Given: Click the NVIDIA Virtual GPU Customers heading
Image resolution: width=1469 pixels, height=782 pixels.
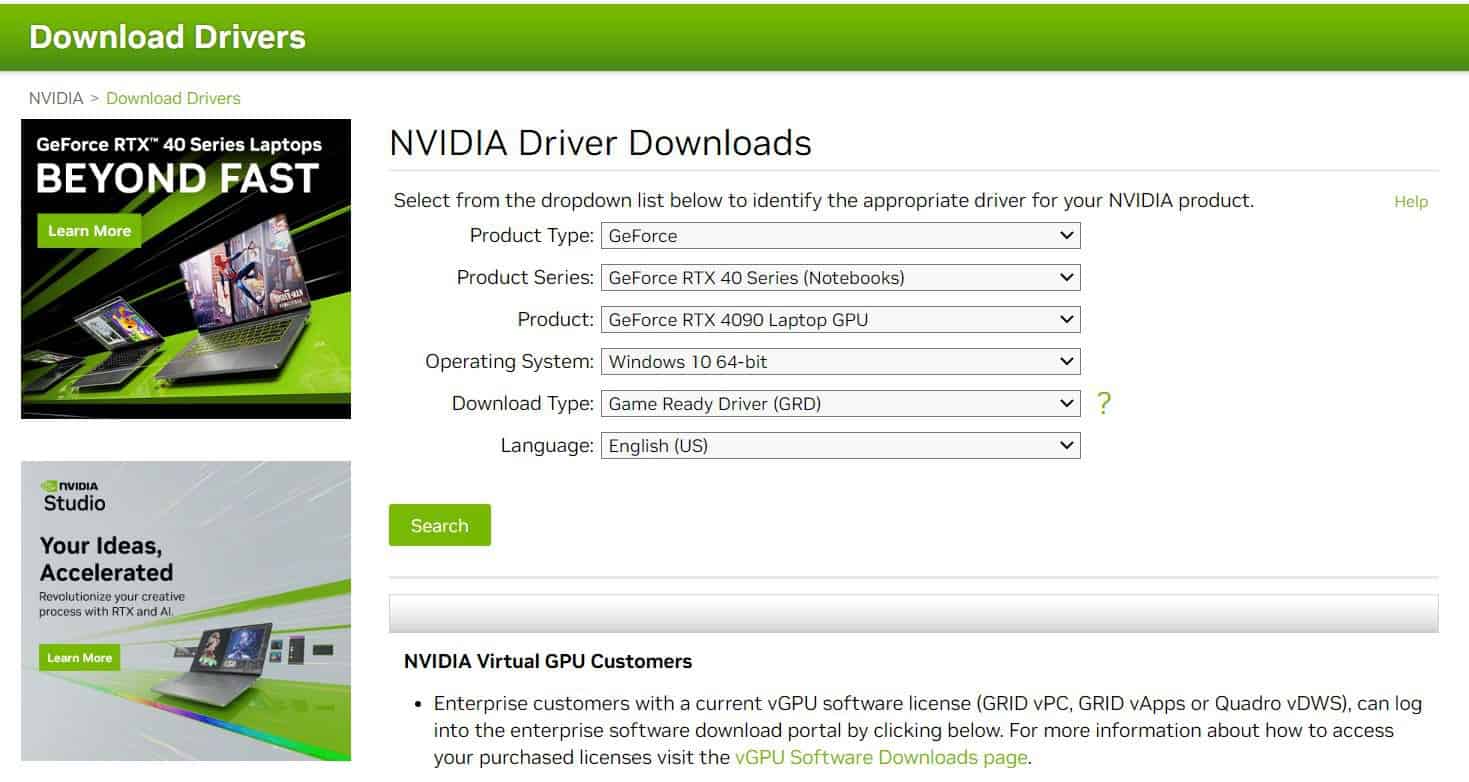Looking at the screenshot, I should [x=548, y=661].
